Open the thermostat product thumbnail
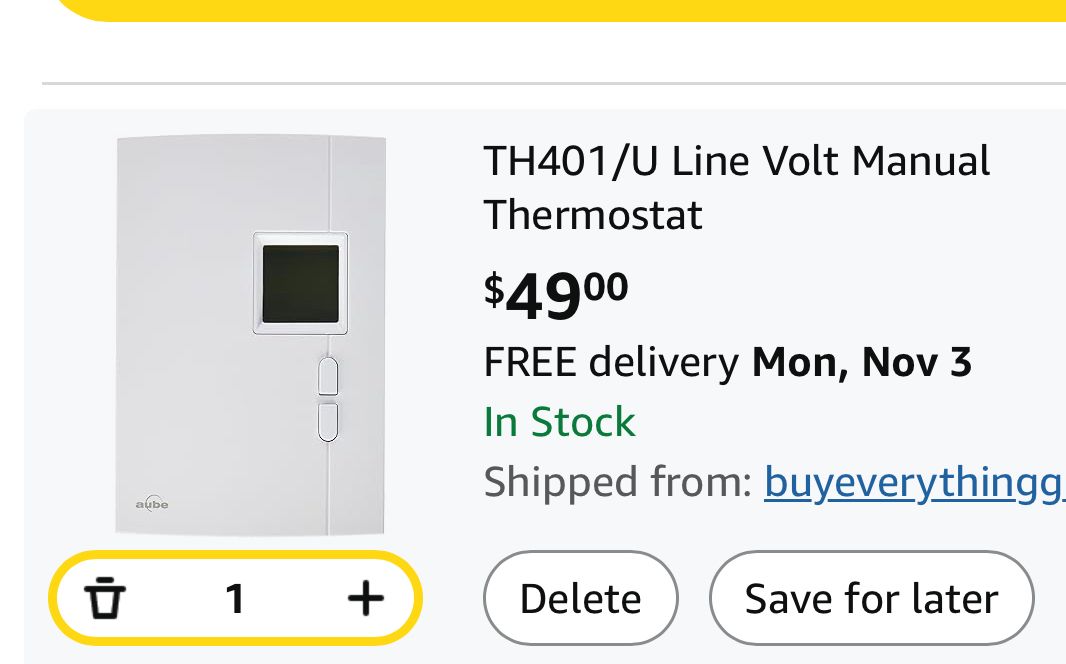The image size is (1066, 664). 251,335
